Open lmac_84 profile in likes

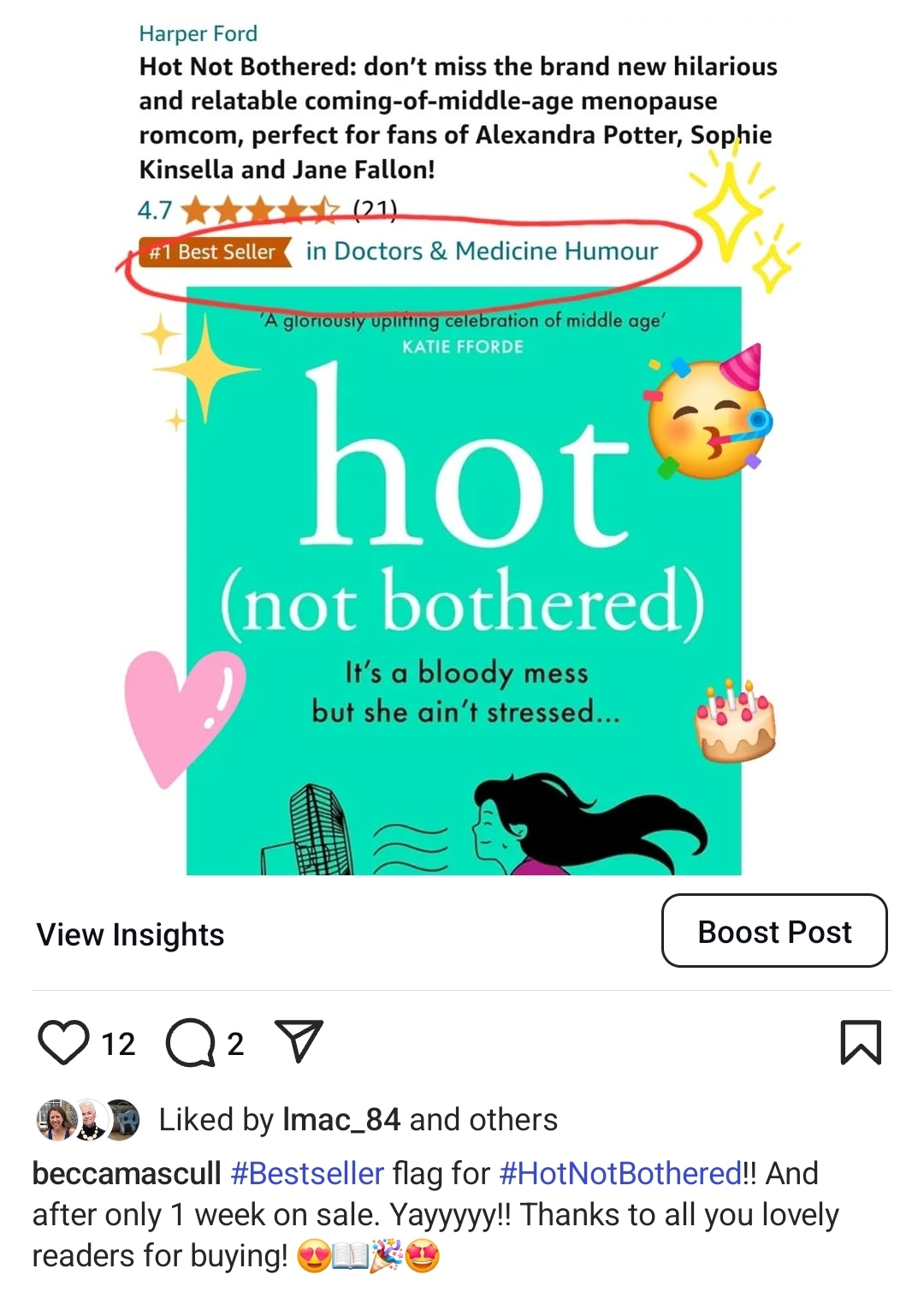(x=341, y=1119)
